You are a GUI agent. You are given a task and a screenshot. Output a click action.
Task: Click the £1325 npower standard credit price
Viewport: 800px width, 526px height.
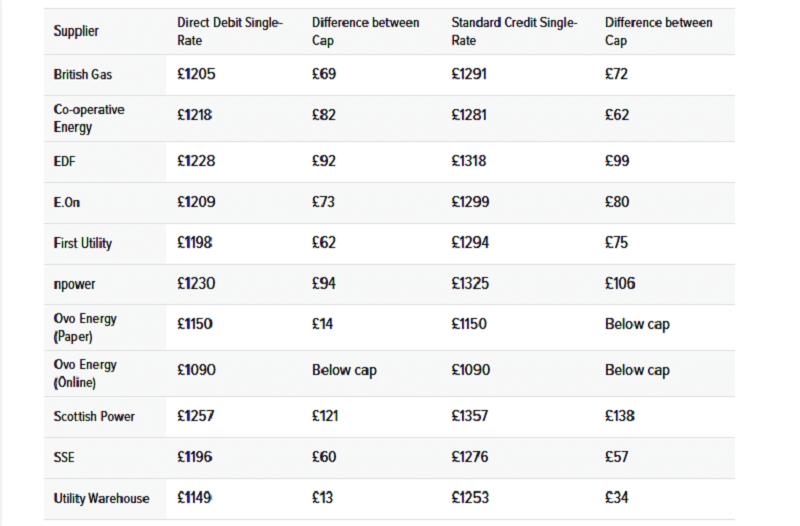point(470,284)
